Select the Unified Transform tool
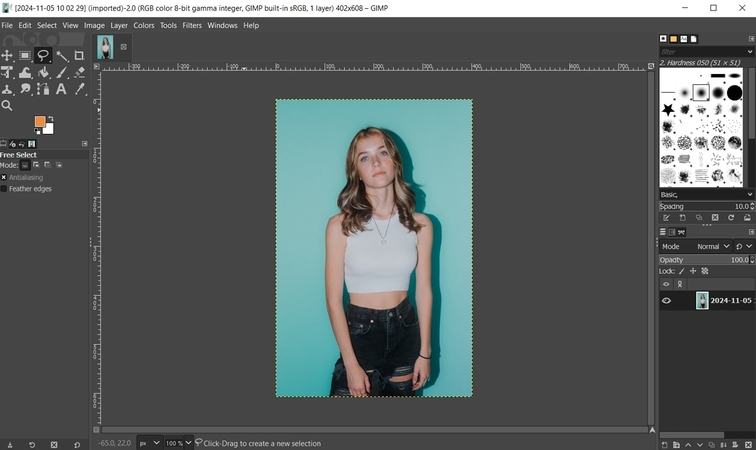The image size is (756, 450). 7,72
